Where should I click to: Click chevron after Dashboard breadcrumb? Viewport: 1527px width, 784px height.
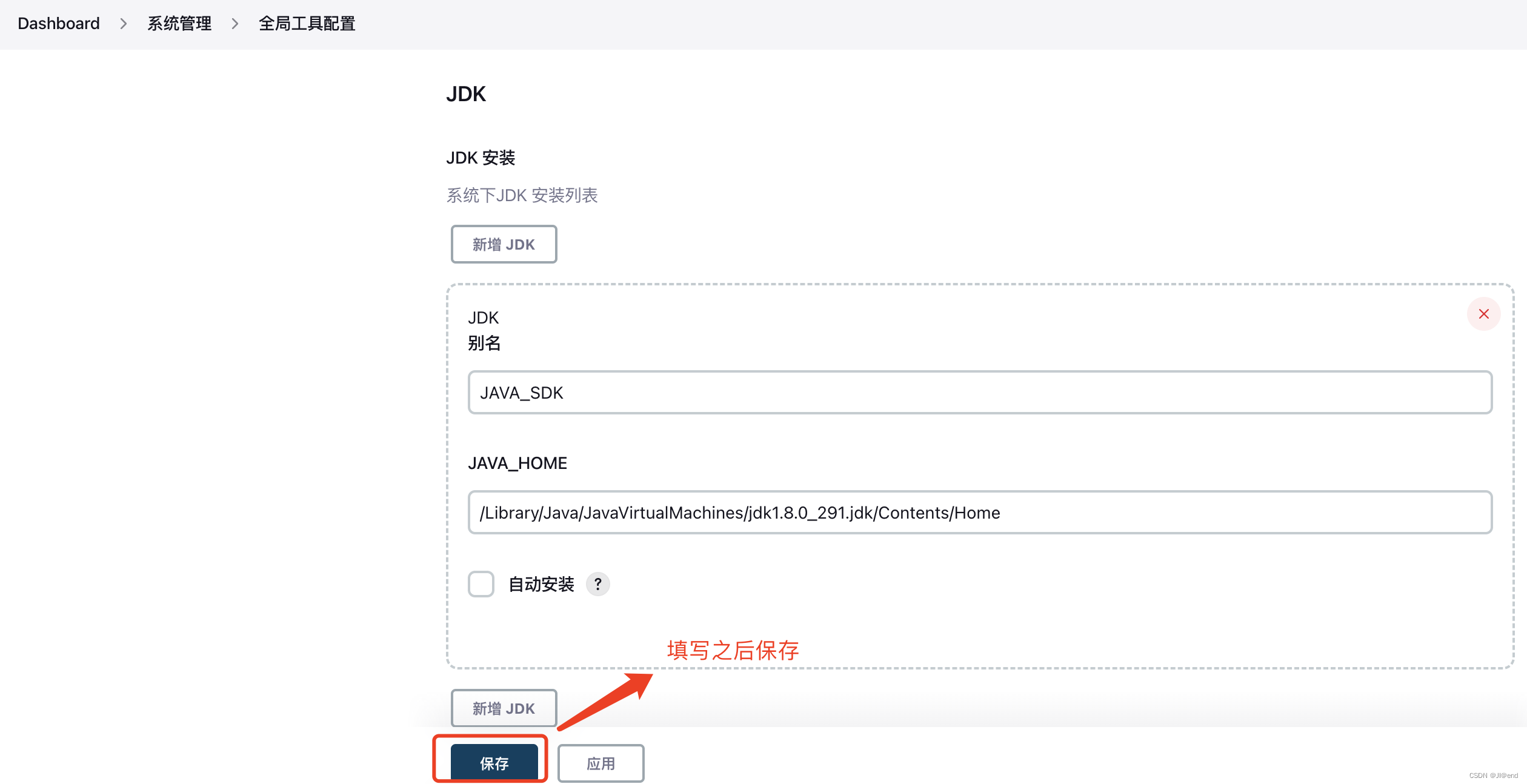[x=124, y=24]
